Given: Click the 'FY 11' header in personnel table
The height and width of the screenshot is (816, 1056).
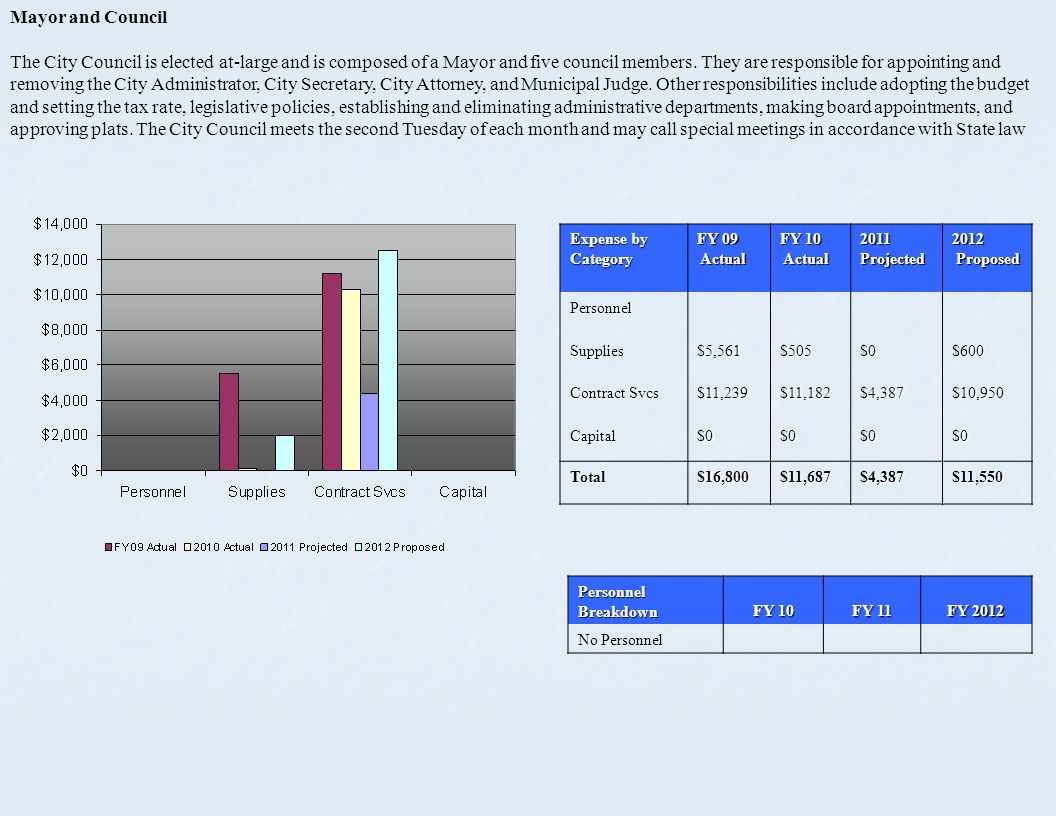Looking at the screenshot, I should pos(871,601).
